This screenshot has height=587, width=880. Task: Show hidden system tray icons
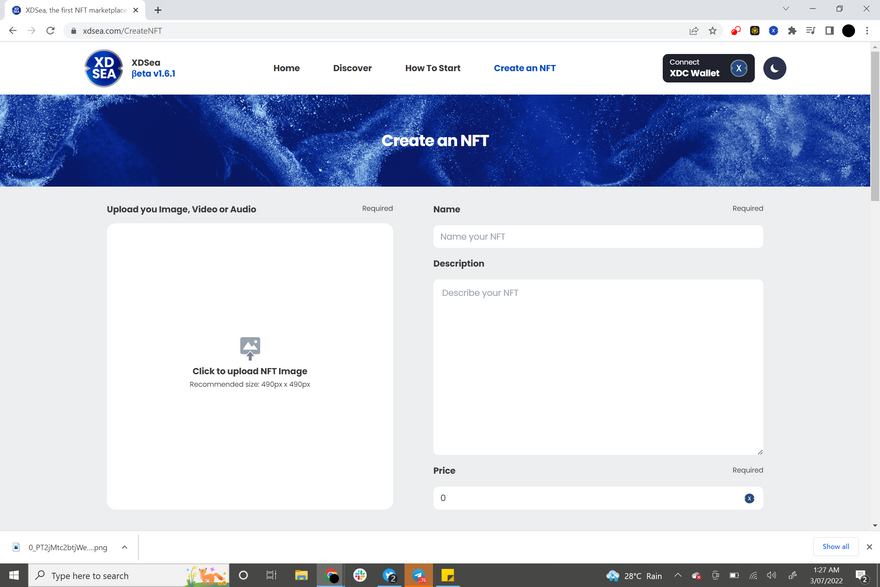click(x=677, y=576)
